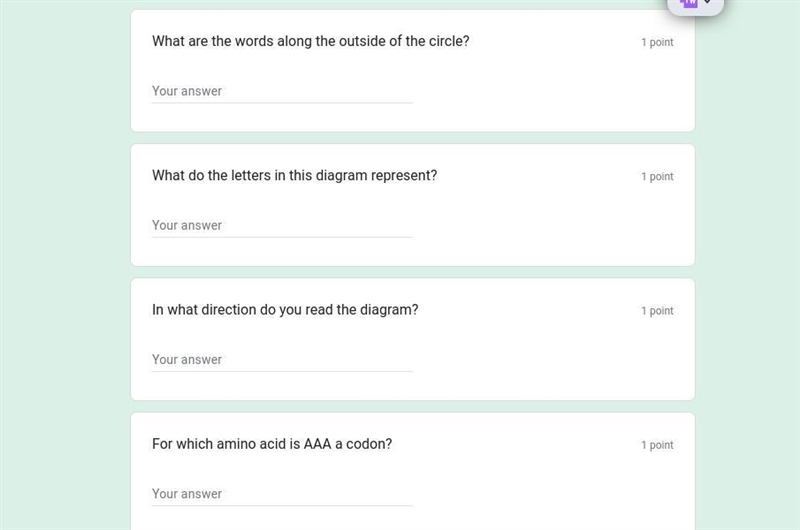Click blank area right of AAA codon answer
Image resolution: width=800 pixels, height=530 pixels.
coord(551,494)
